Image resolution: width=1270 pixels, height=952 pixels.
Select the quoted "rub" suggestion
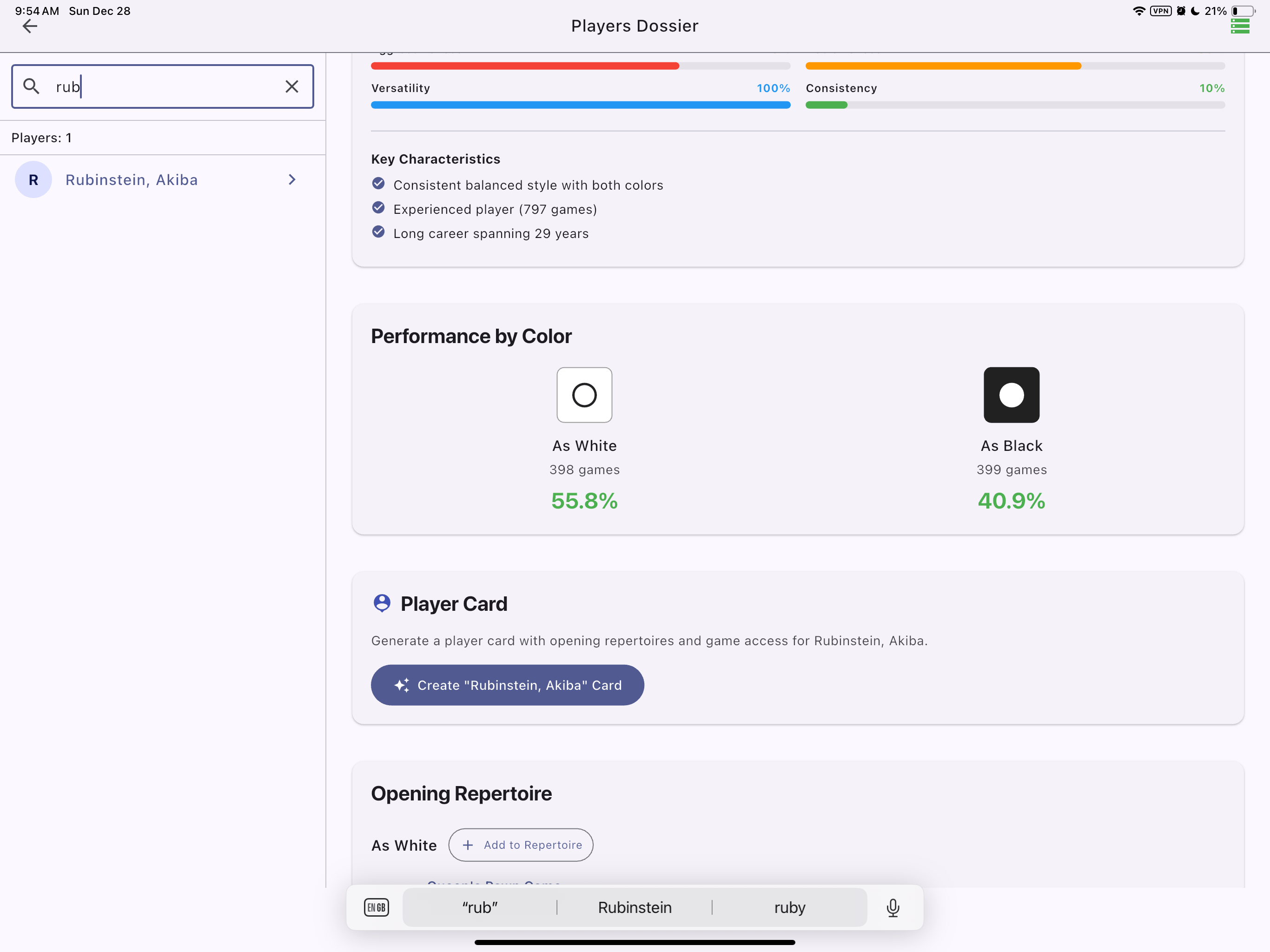click(x=480, y=907)
